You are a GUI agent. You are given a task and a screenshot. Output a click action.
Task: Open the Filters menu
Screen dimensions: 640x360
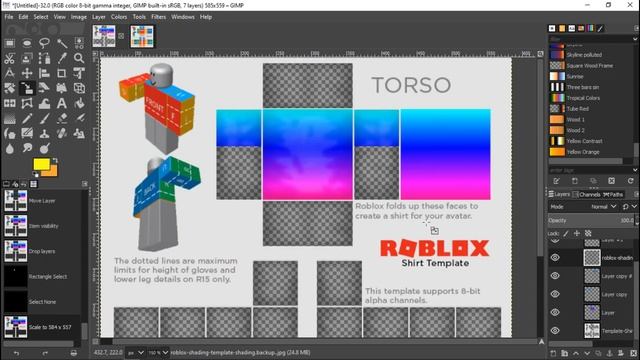click(x=158, y=17)
